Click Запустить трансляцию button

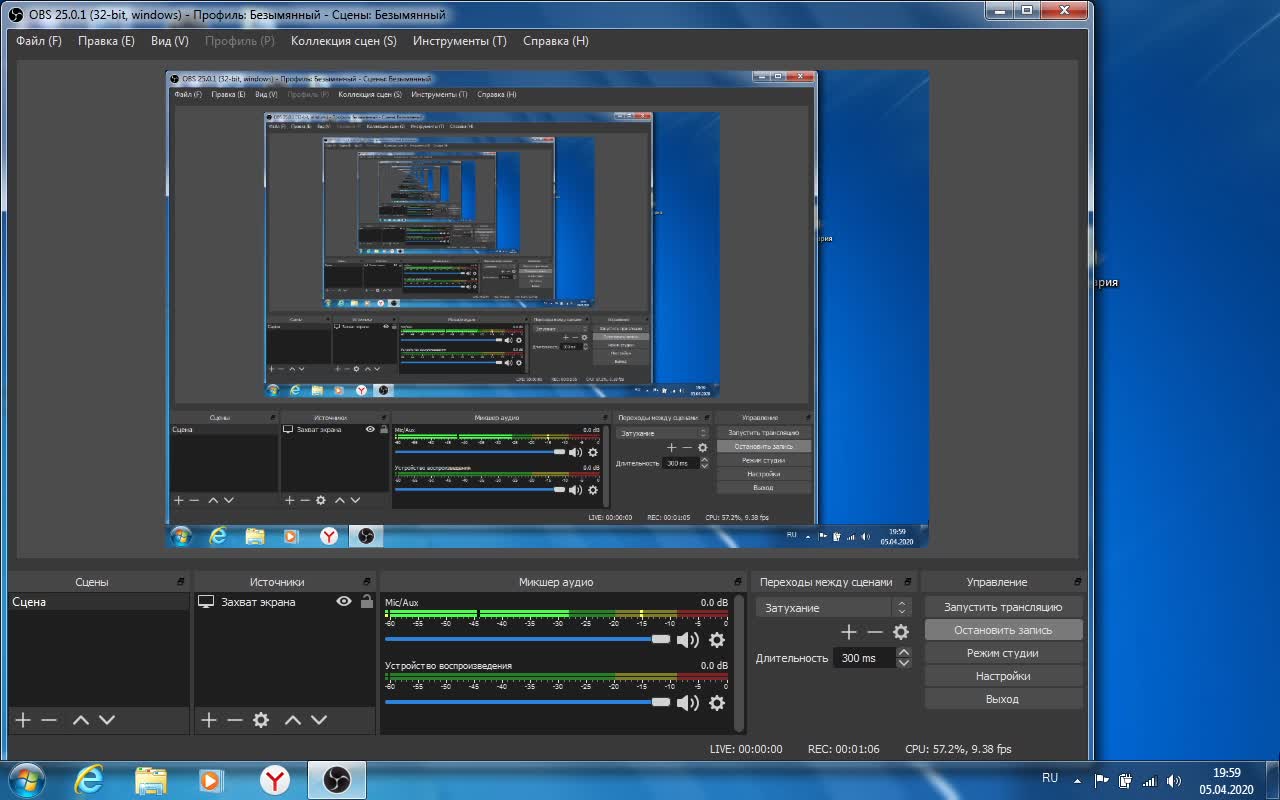[x=1003, y=607]
